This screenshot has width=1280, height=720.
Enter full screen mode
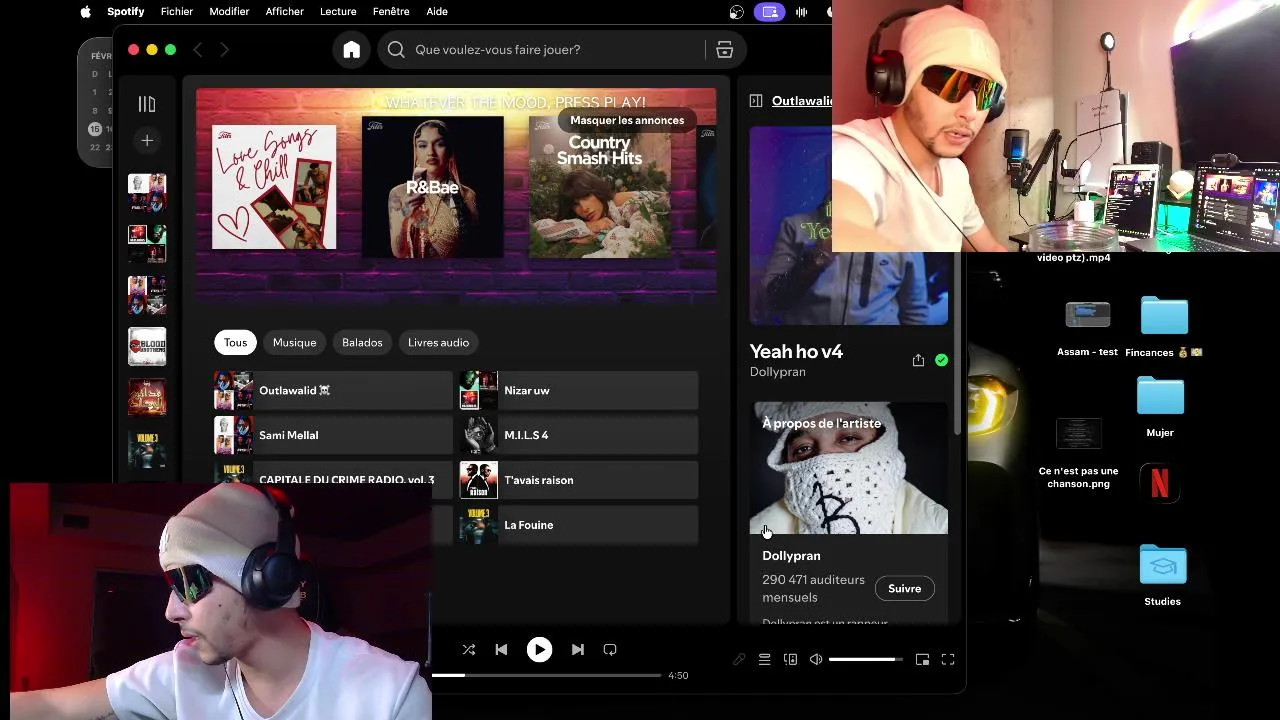pos(948,660)
